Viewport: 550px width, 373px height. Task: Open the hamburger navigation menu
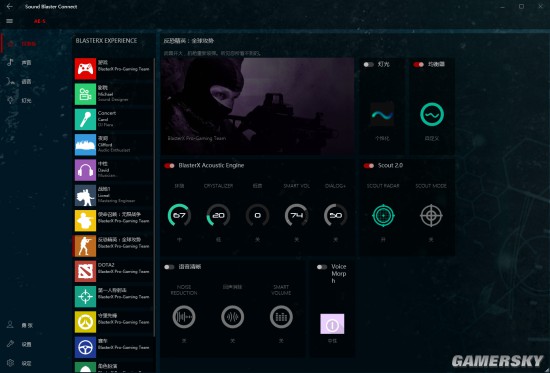(x=9, y=21)
